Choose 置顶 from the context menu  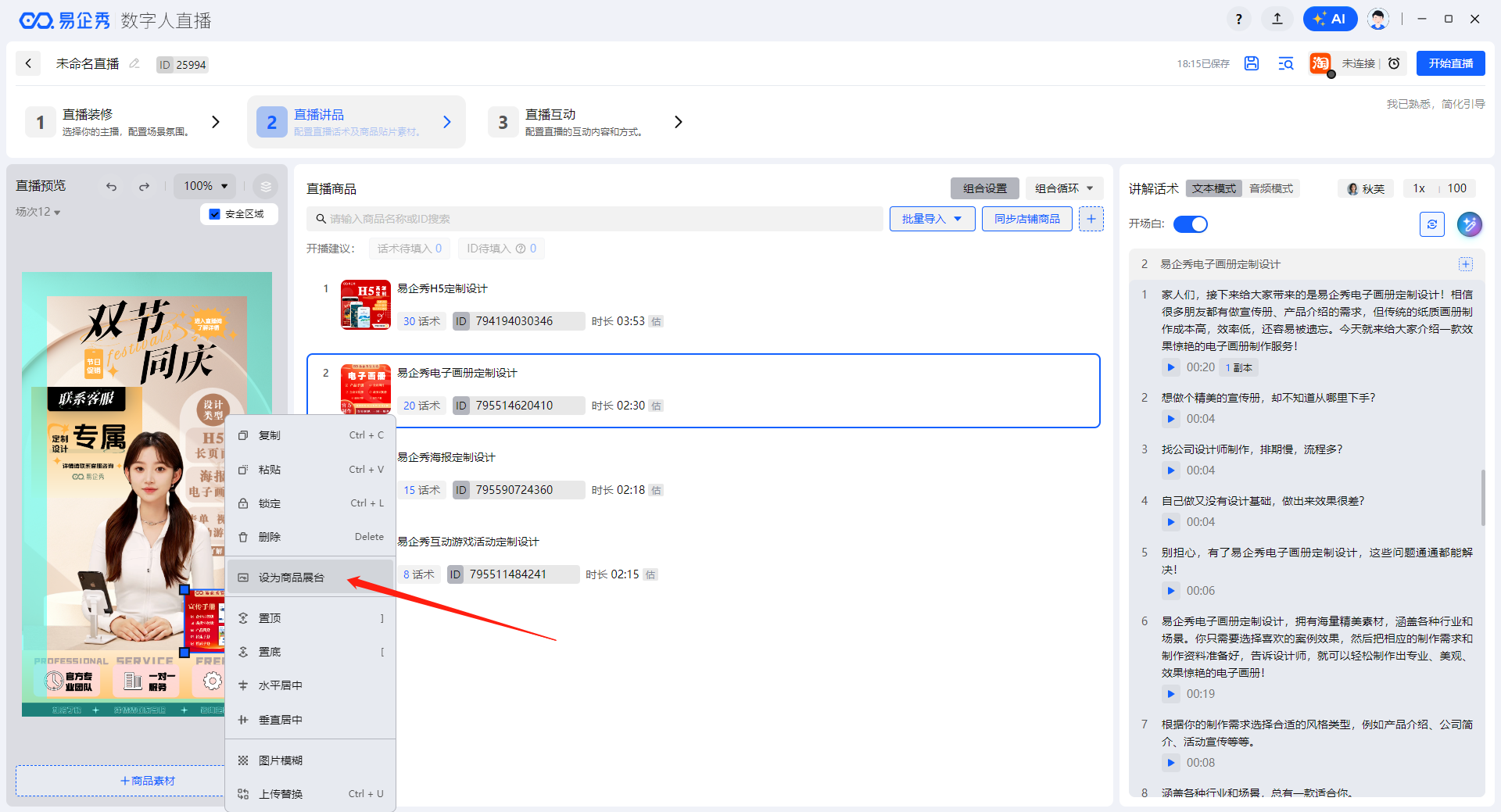pyautogui.click(x=311, y=618)
